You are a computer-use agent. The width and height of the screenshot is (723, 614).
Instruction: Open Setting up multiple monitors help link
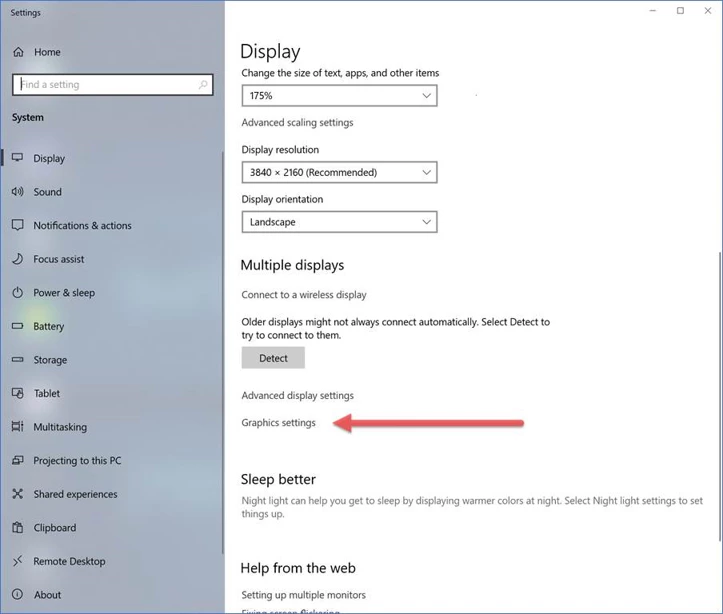coord(303,595)
